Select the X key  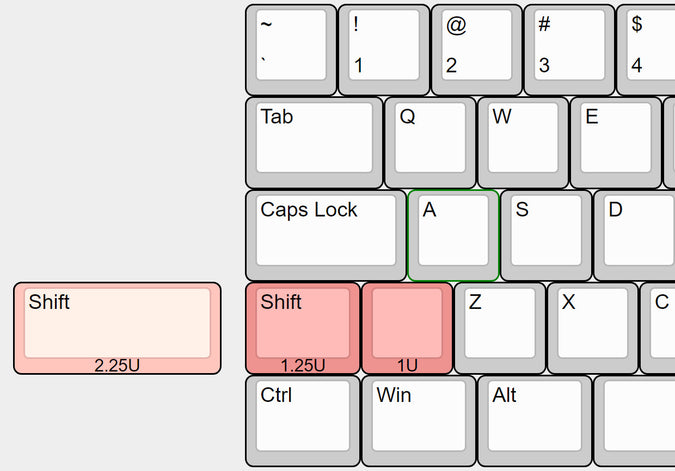593,328
